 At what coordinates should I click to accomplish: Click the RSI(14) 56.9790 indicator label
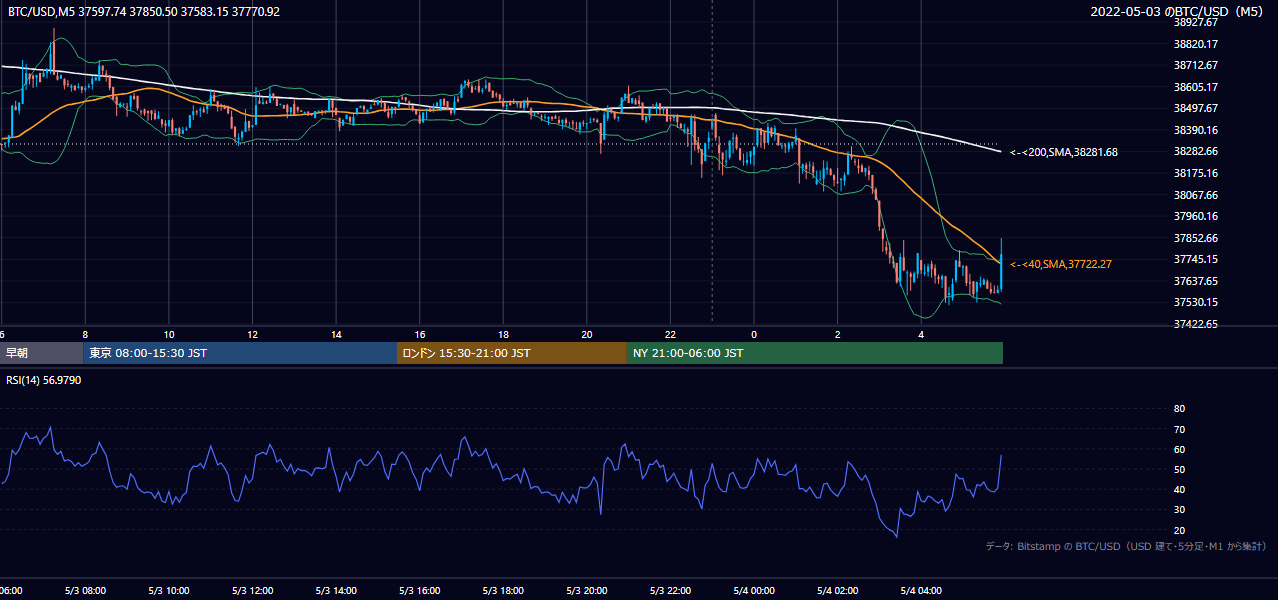tap(44, 380)
